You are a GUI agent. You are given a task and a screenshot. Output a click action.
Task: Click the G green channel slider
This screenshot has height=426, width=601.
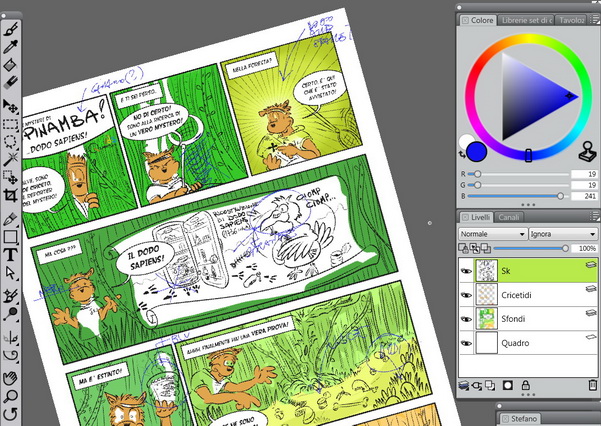[x=518, y=185]
